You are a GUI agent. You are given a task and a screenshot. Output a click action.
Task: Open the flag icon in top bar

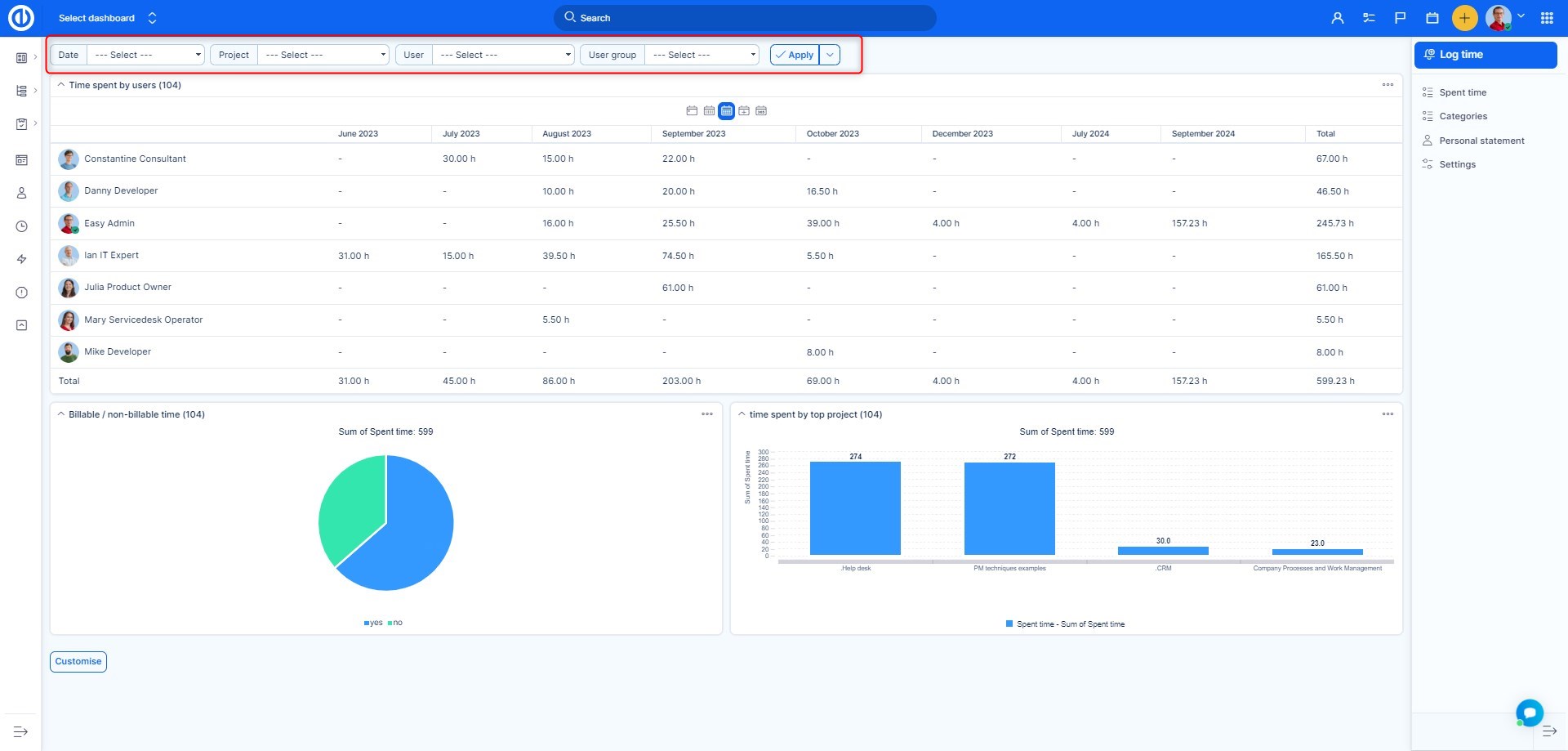(1400, 18)
